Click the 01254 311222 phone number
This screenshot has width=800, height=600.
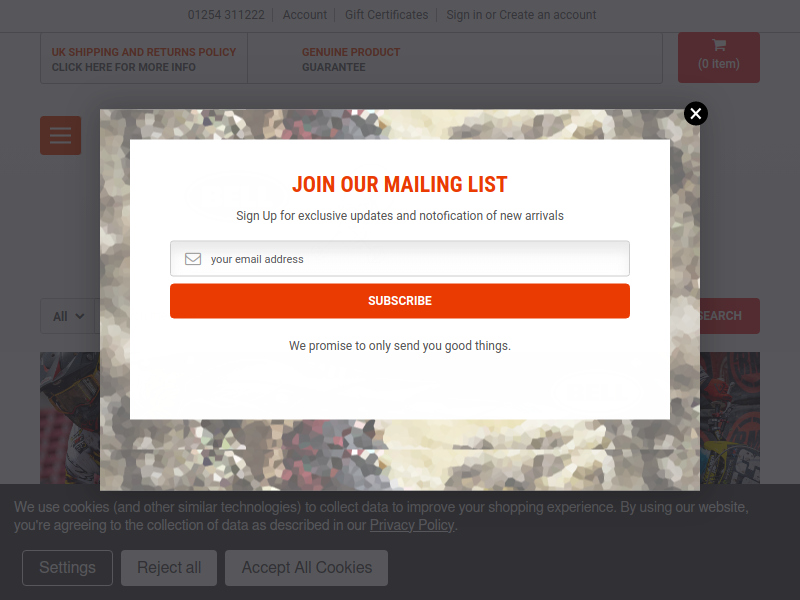226,15
